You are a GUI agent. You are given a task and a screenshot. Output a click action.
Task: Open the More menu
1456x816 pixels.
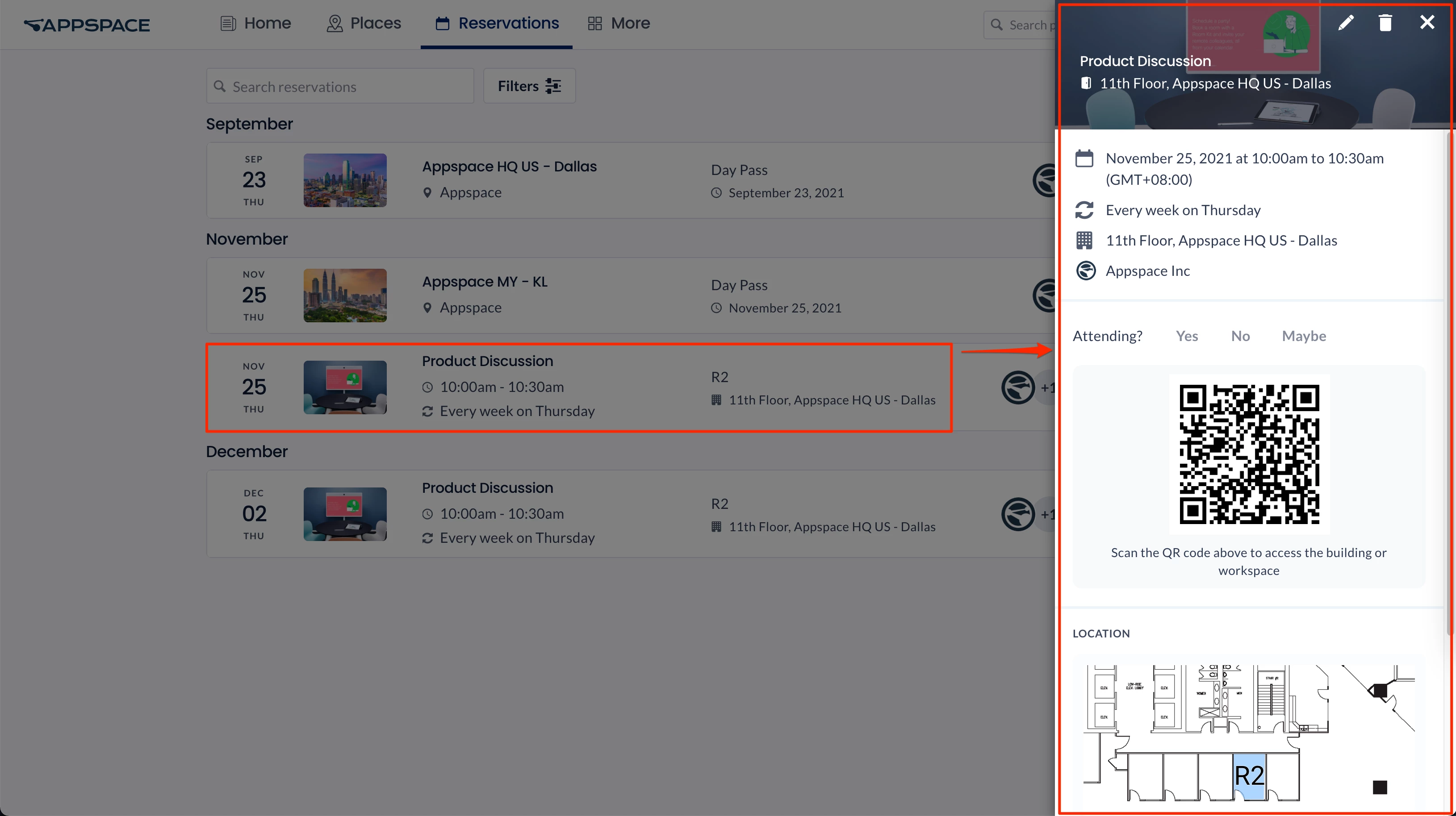[x=619, y=23]
